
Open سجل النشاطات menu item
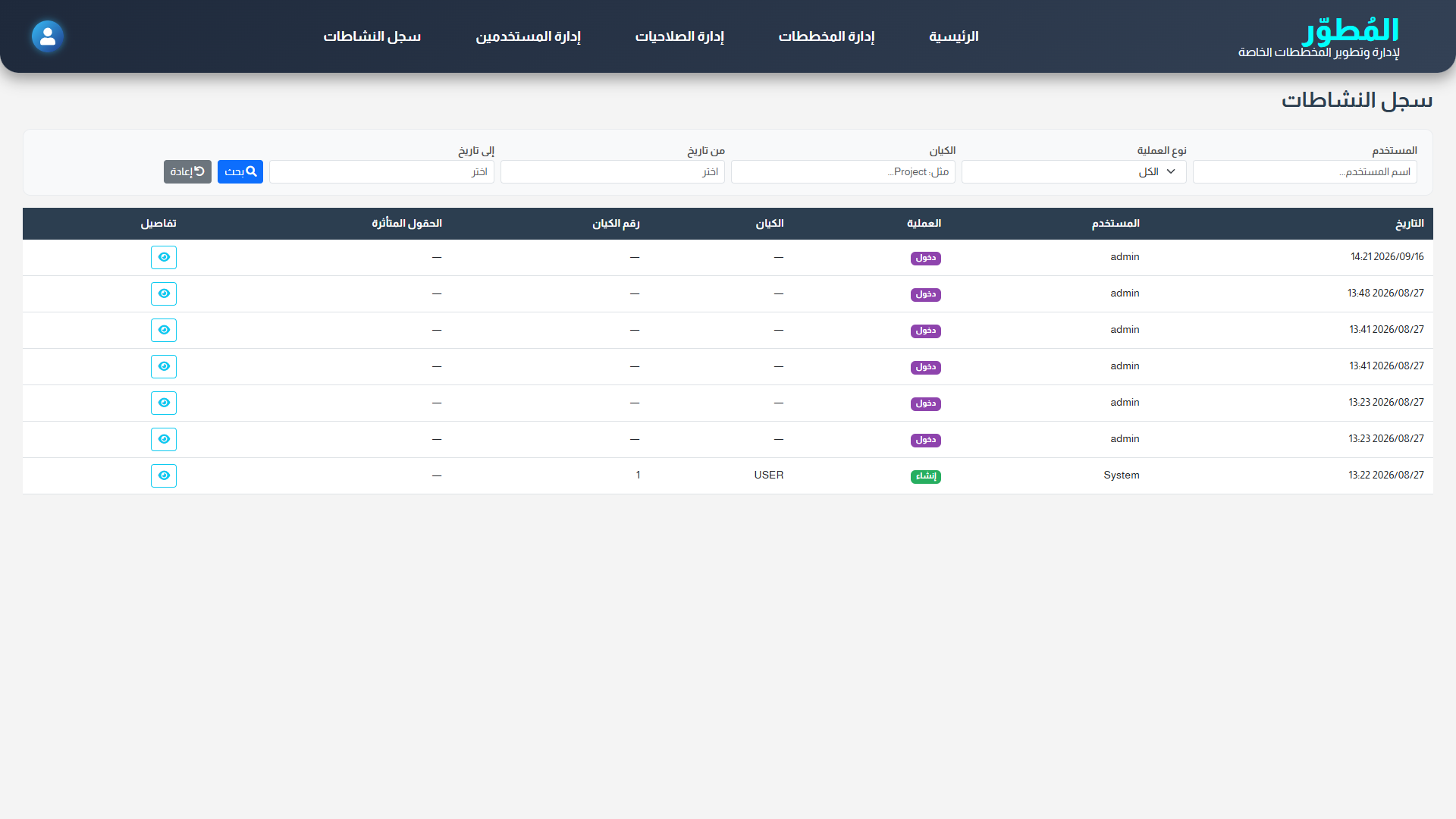point(372,36)
